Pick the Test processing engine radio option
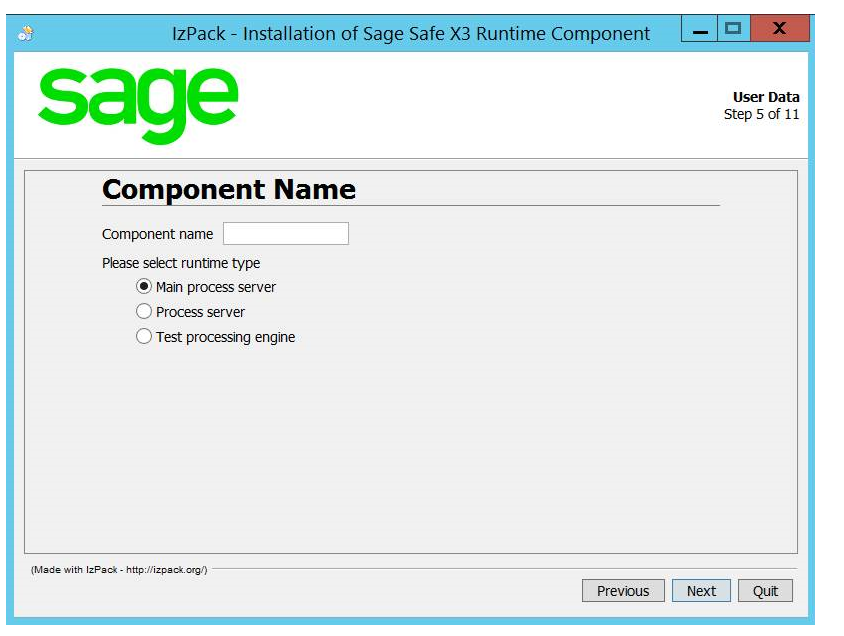844x636 pixels. pos(144,336)
